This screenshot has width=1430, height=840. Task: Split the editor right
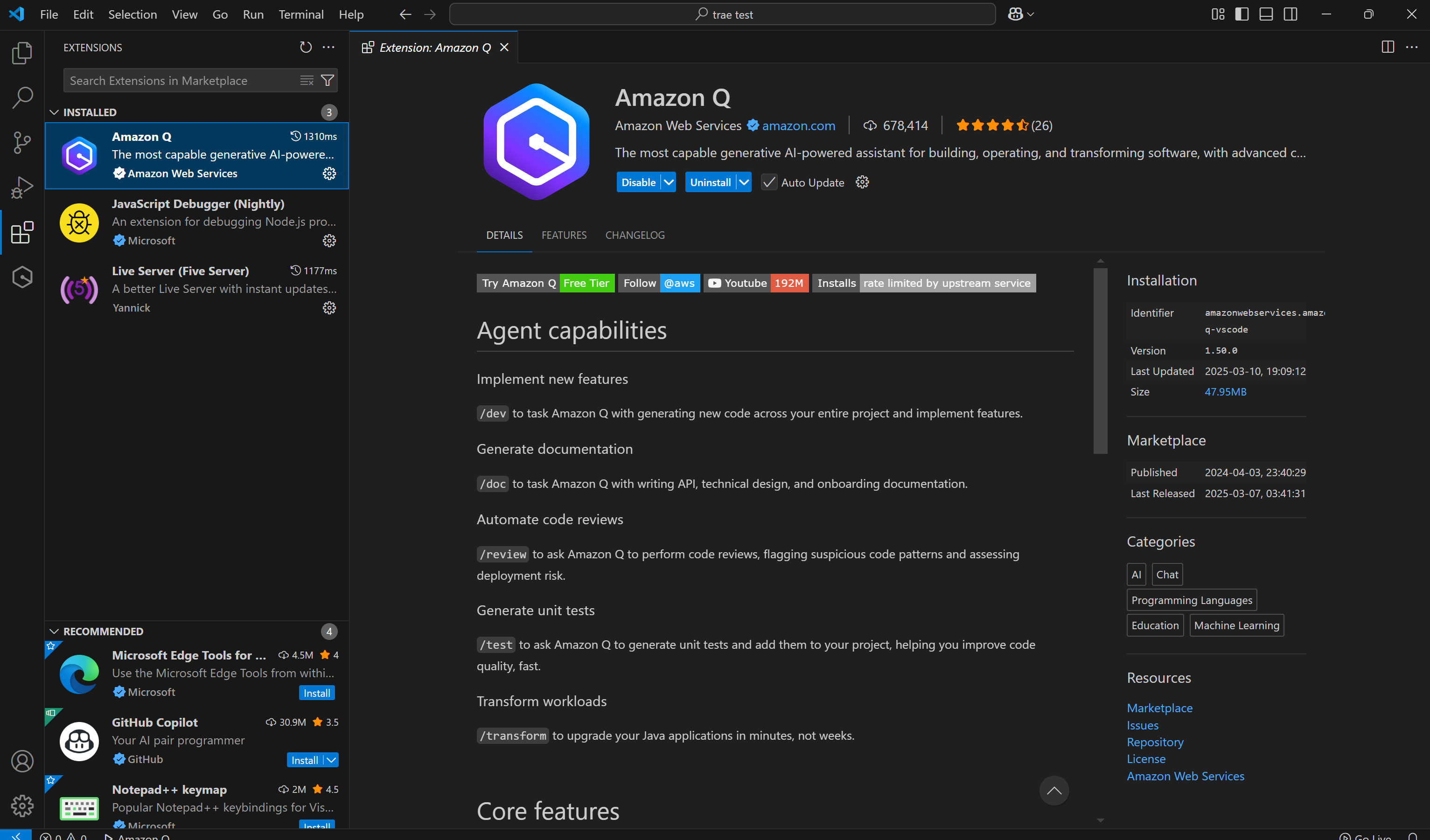click(1388, 47)
